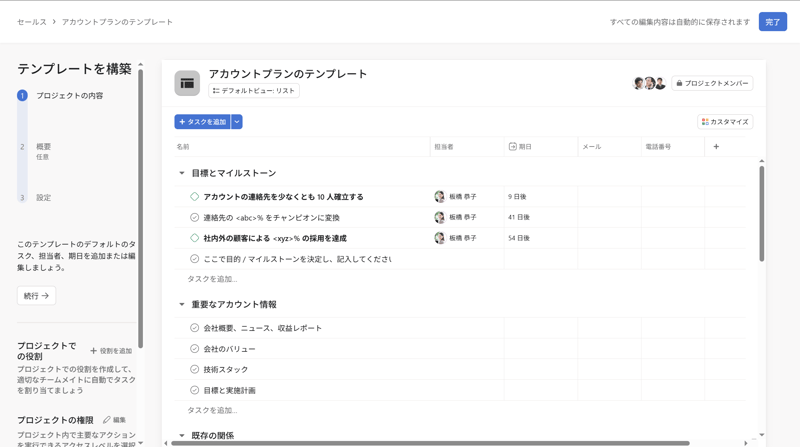Click the 電話番号 column header
The image size is (800, 447).
658,146
